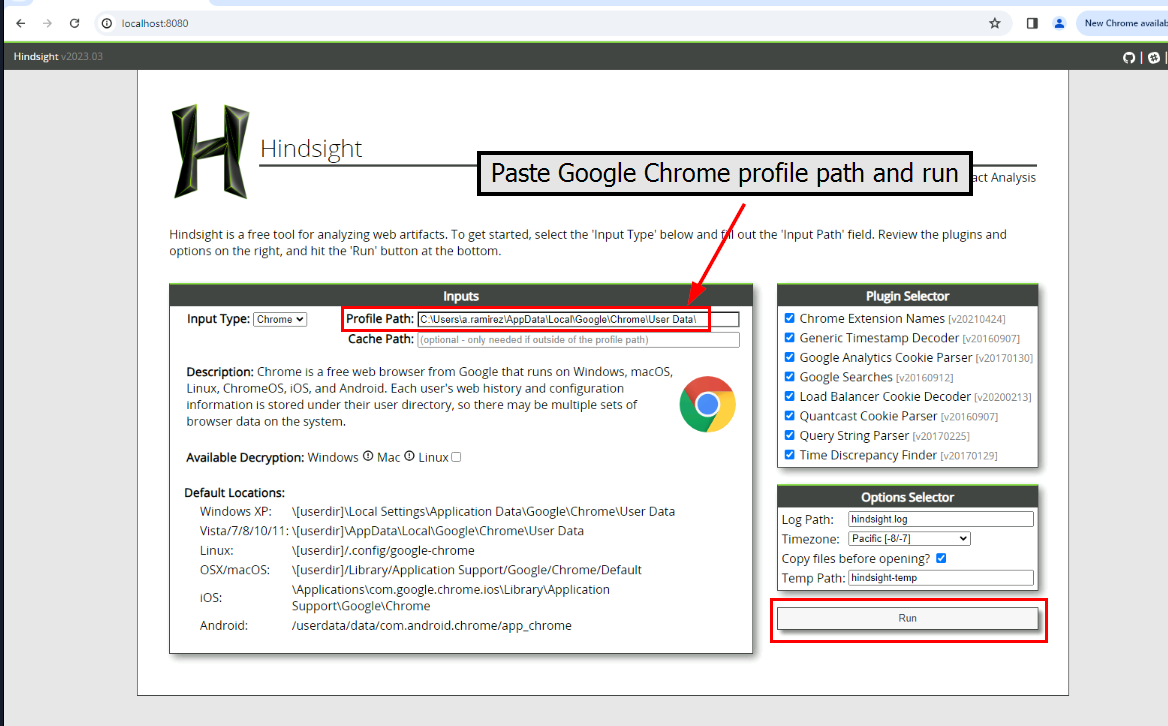Image resolution: width=1168 pixels, height=726 pixels.
Task: Click the Inputs panel header
Action: click(461, 296)
